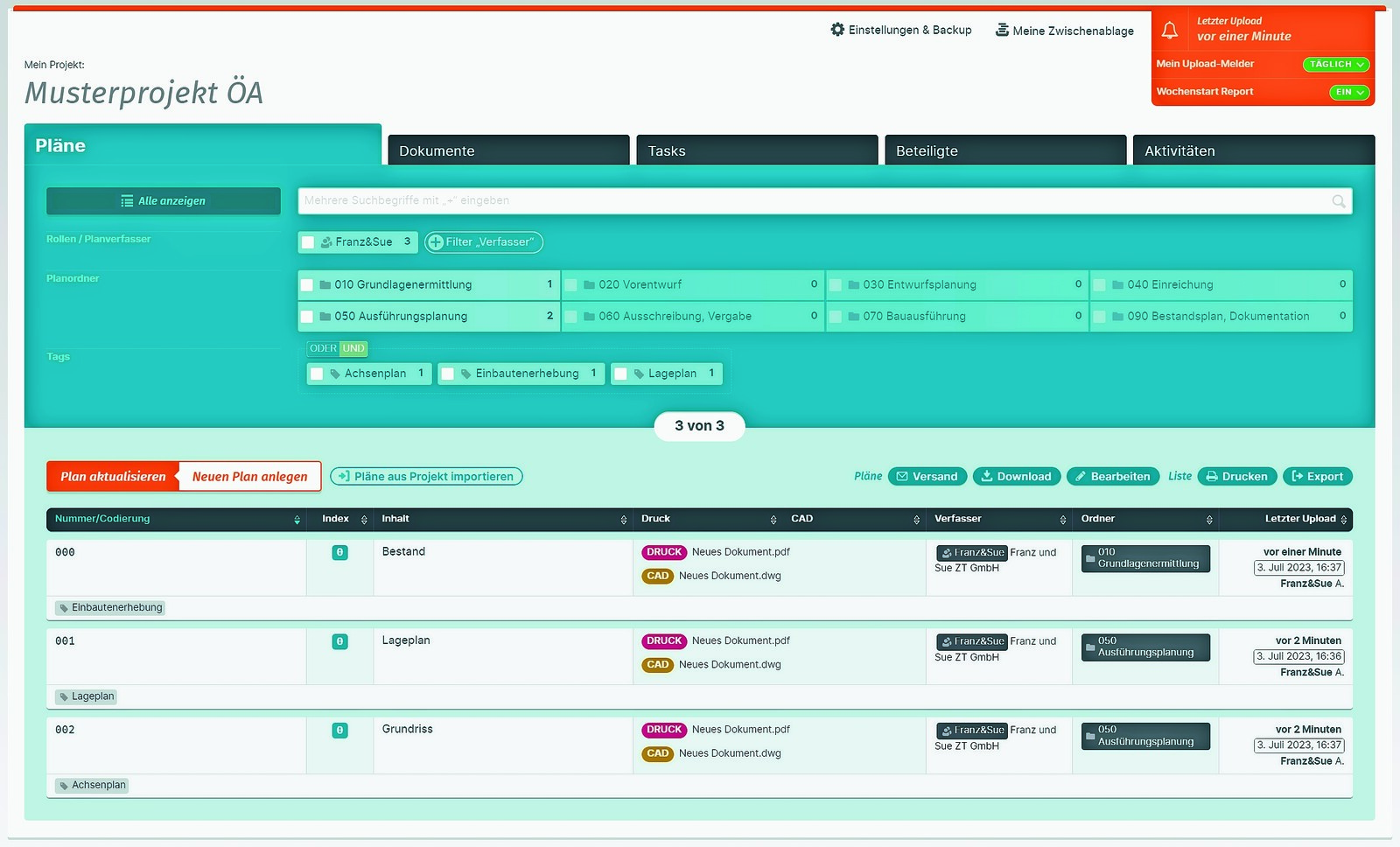Image resolution: width=1400 pixels, height=847 pixels.
Task: Select the Pläne tab
Action: 203,145
